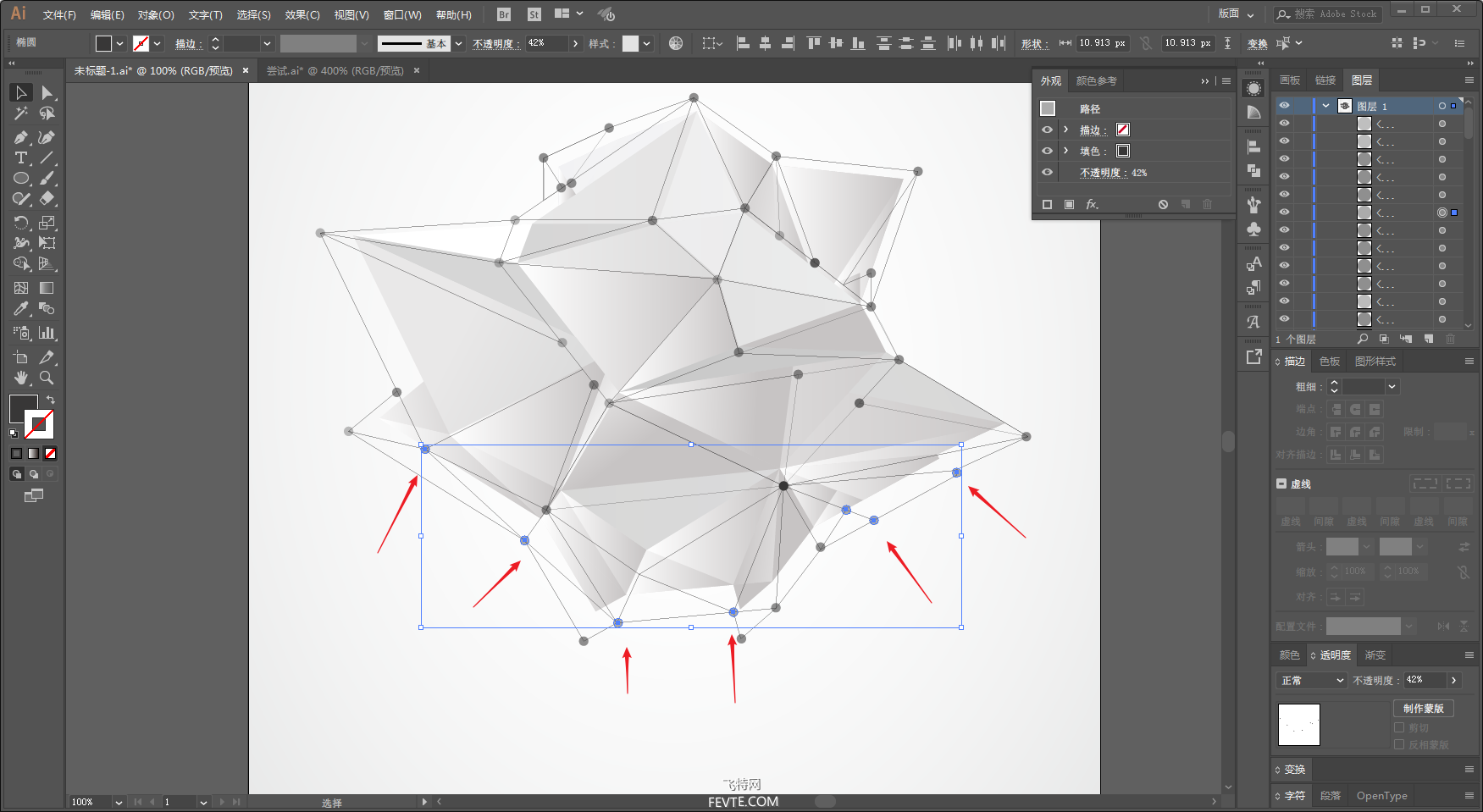Image resolution: width=1483 pixels, height=812 pixels.
Task: Toggle visibility of 图层 1 layer
Action: (1285, 106)
